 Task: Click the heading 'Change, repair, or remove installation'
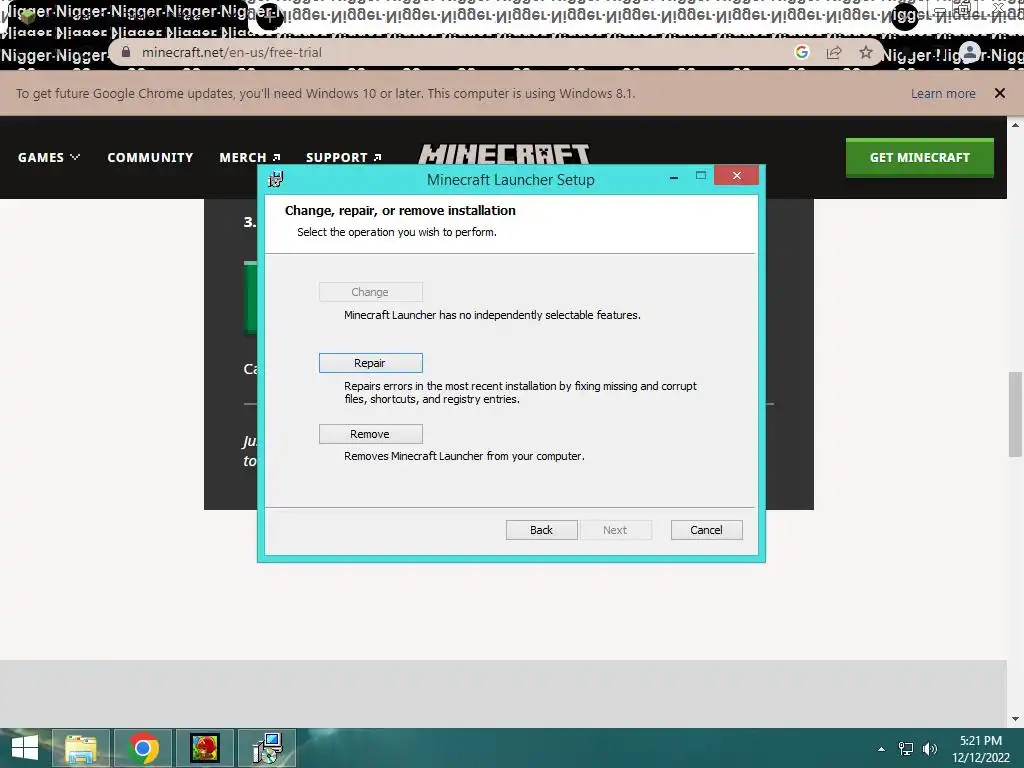point(400,211)
